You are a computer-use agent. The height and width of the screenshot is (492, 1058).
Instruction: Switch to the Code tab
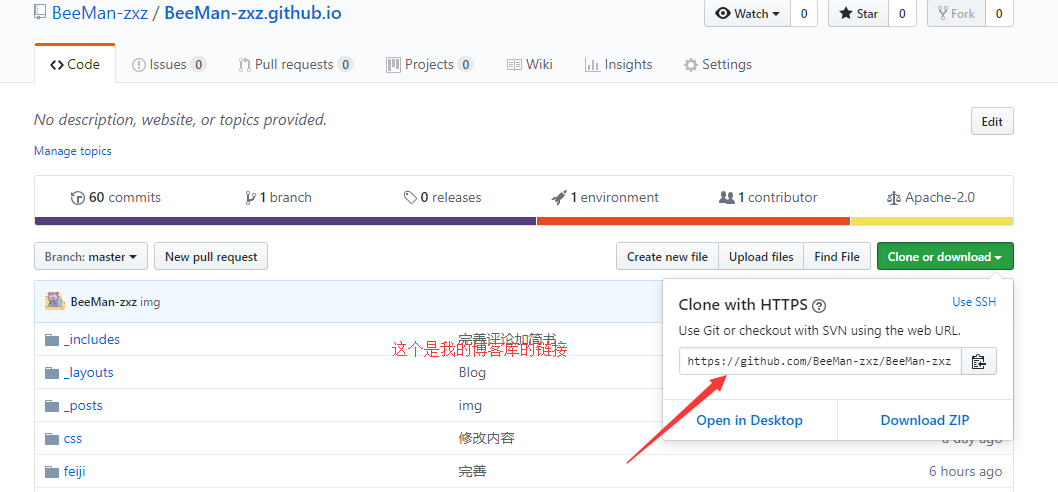tap(75, 64)
